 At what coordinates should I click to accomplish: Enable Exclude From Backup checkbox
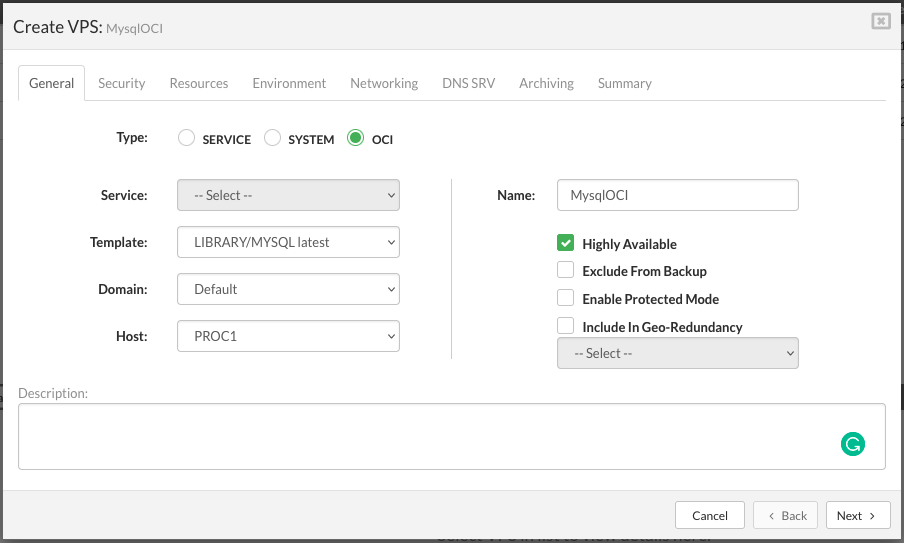[x=566, y=271]
